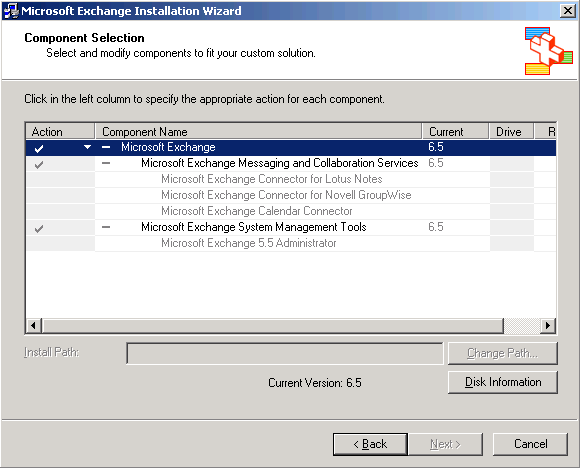Screen dimensions: 580x468
Task: Click the Next button
Action: (x=445, y=444)
